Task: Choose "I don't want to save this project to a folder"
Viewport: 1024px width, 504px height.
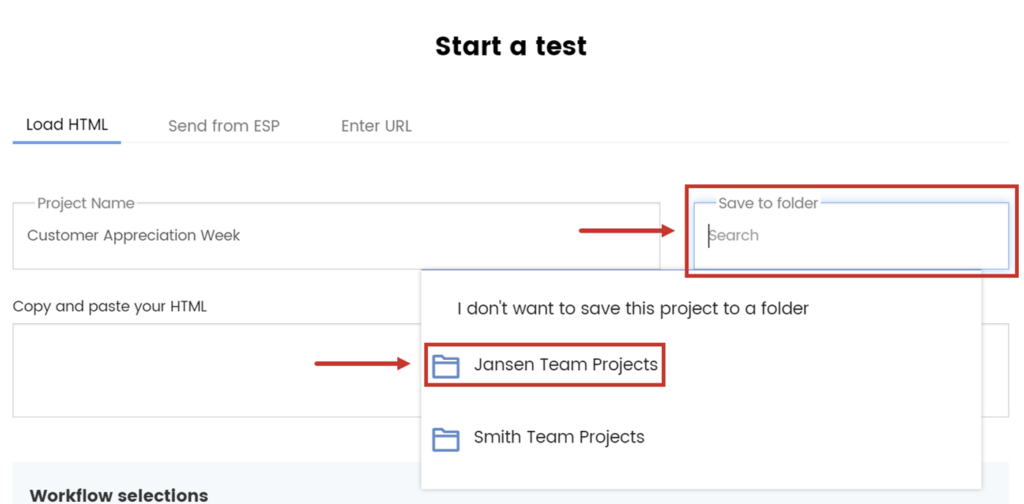Action: [x=632, y=308]
